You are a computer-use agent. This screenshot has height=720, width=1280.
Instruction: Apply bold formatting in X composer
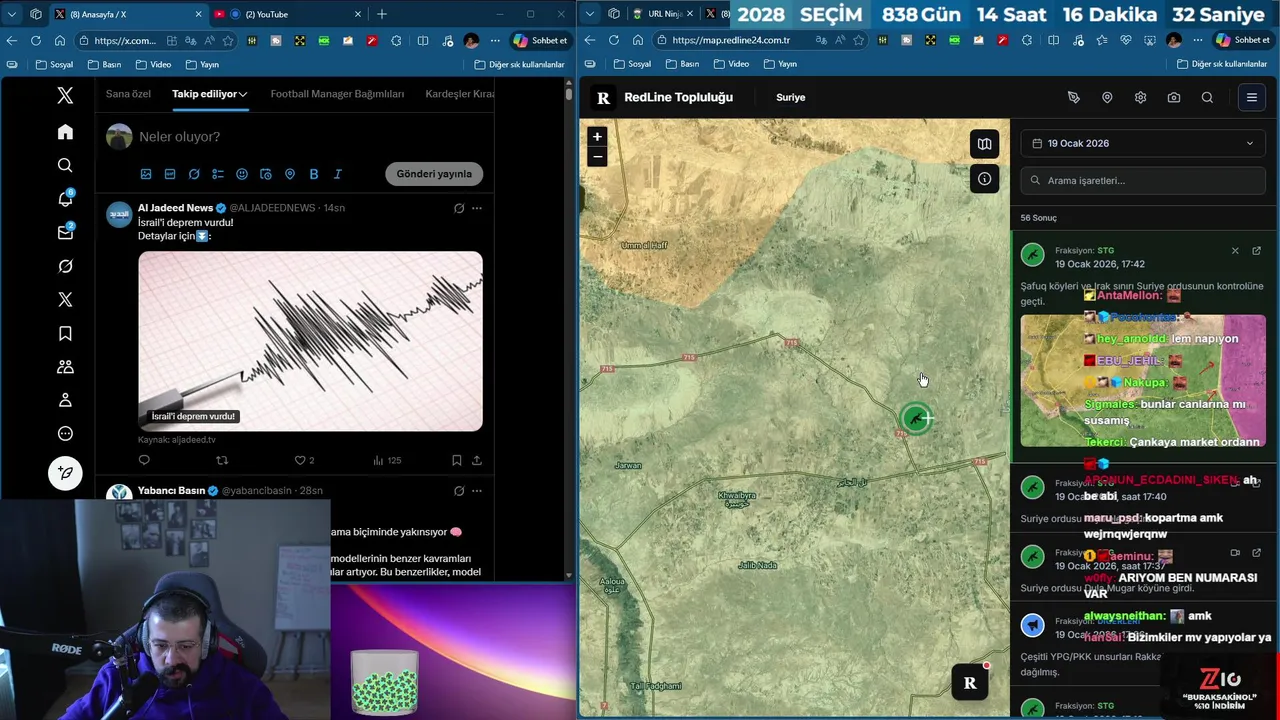point(314,174)
